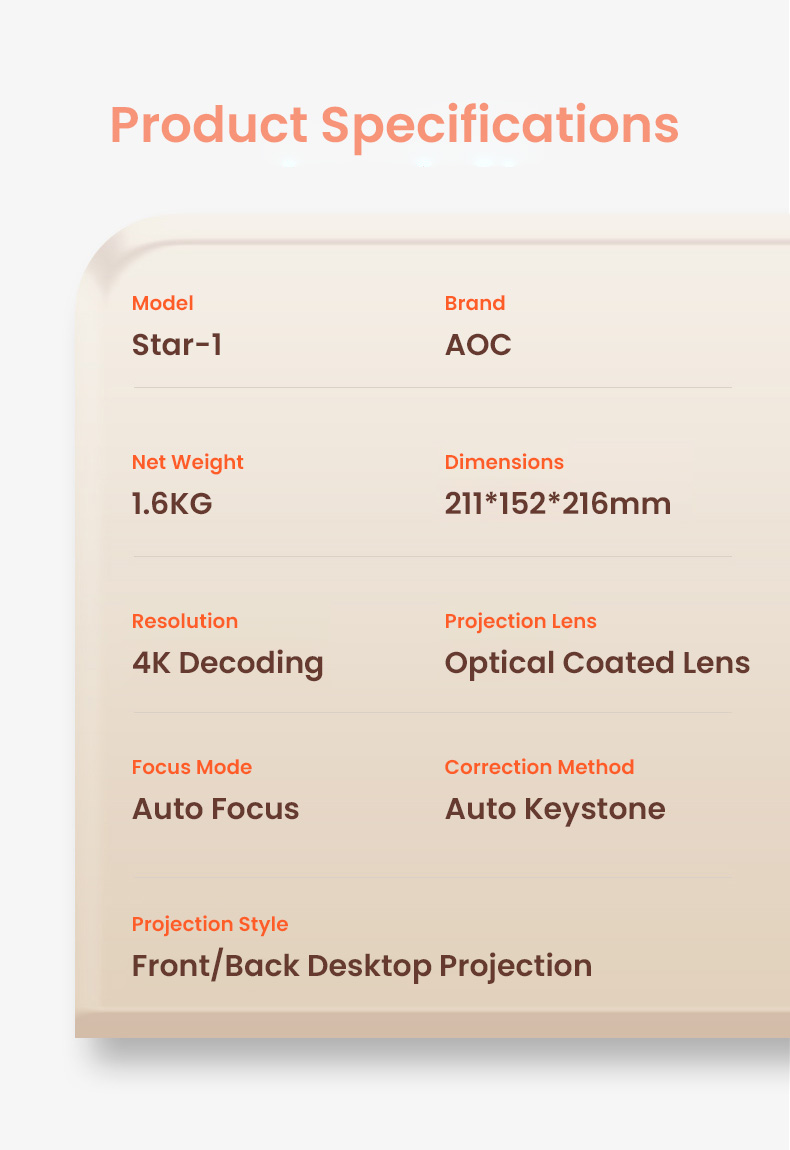Viewport: 790px width, 1150px height.
Task: Click the AOC brand value
Action: [478, 345]
